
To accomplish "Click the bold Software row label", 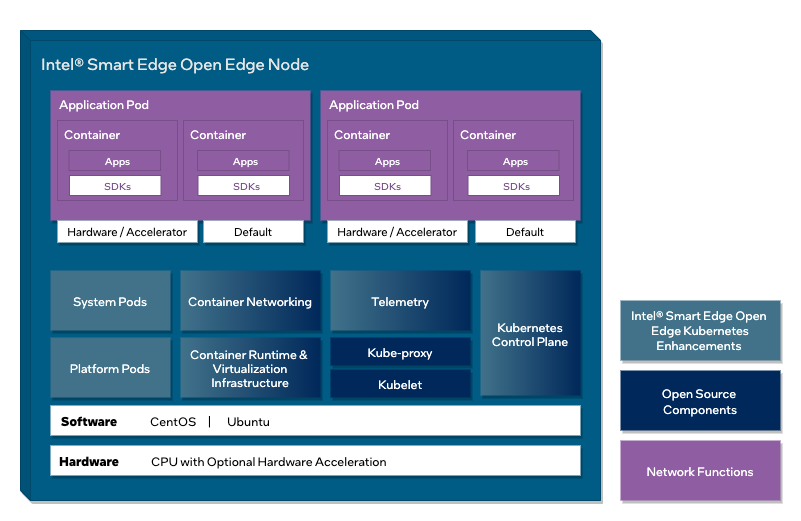I will point(88,422).
